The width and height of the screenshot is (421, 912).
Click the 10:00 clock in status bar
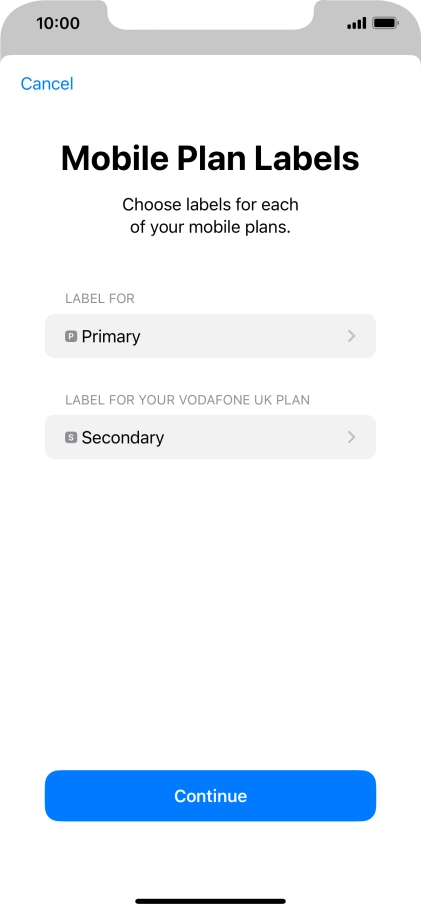click(58, 23)
